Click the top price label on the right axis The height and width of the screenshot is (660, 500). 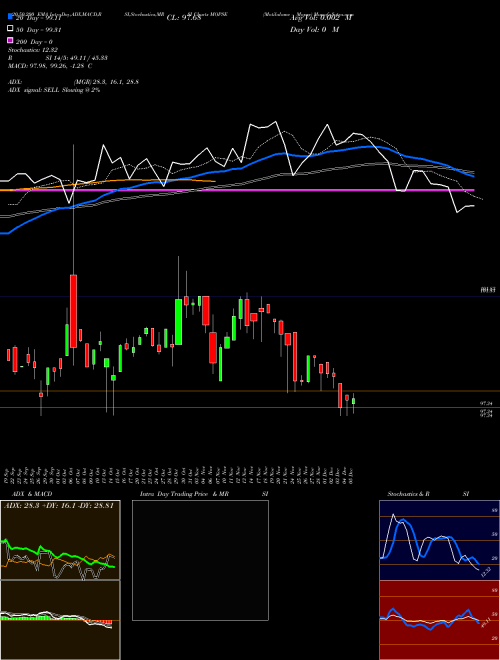point(488,290)
